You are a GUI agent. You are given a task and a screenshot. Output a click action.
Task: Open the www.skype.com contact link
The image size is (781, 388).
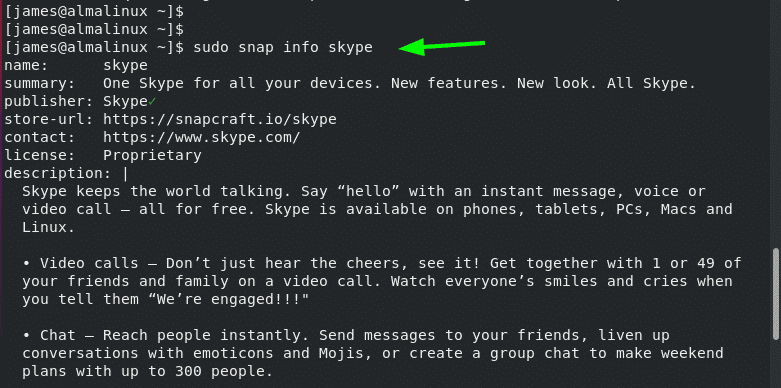click(x=202, y=137)
